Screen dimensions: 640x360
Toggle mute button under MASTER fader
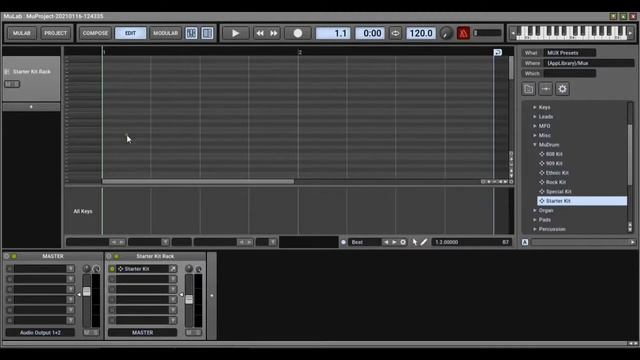coord(87,333)
